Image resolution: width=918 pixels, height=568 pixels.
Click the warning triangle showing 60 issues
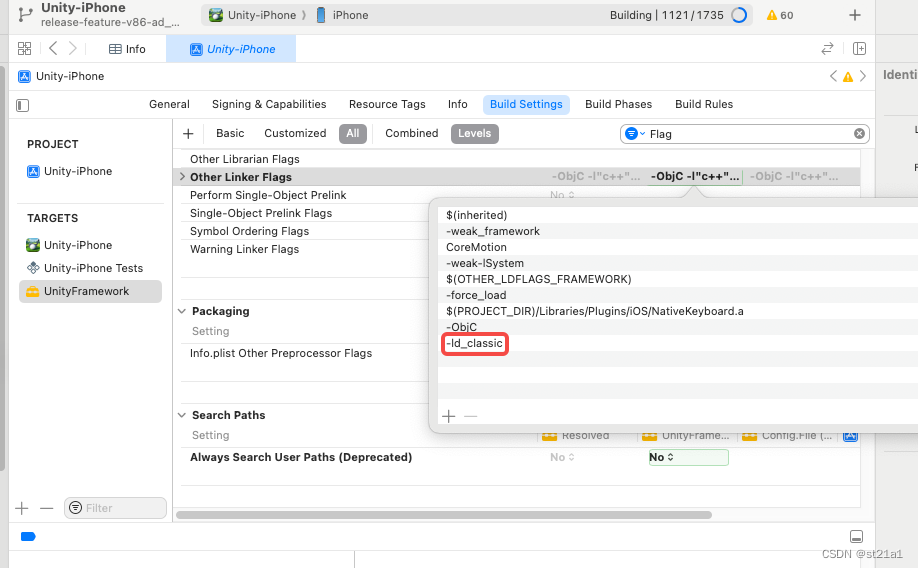click(779, 15)
